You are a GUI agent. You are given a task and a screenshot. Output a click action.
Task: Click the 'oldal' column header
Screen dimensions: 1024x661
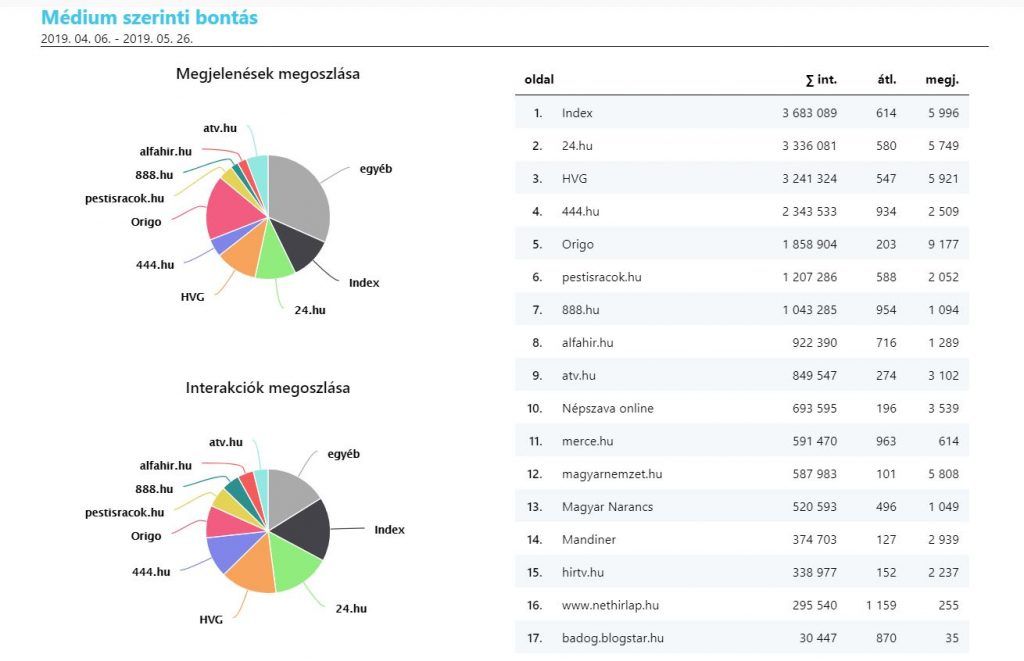coord(539,80)
